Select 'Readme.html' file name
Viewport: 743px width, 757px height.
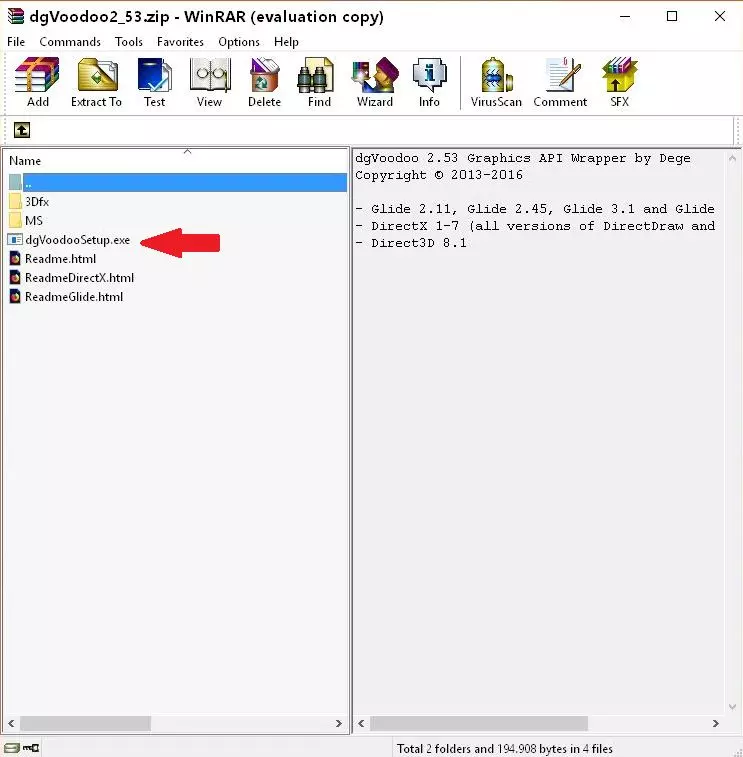pos(60,259)
